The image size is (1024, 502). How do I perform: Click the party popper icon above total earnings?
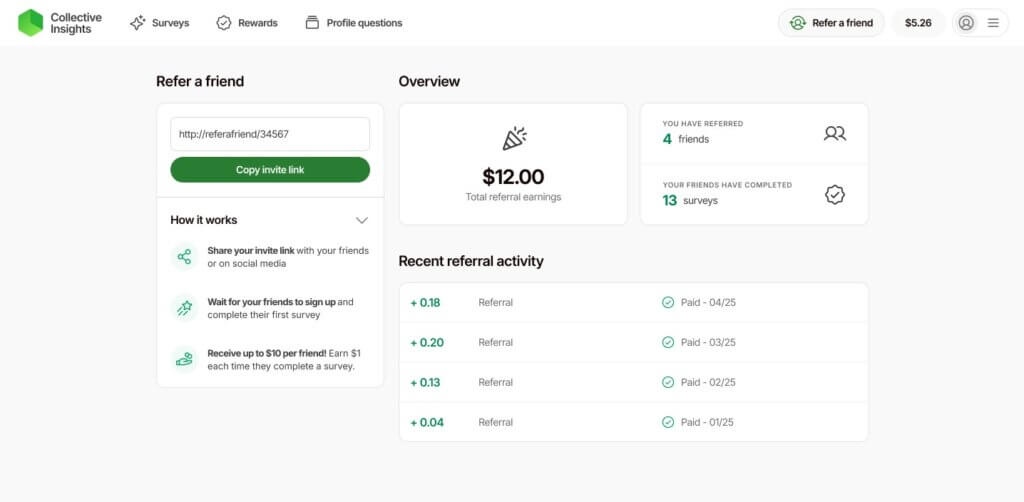[514, 139]
